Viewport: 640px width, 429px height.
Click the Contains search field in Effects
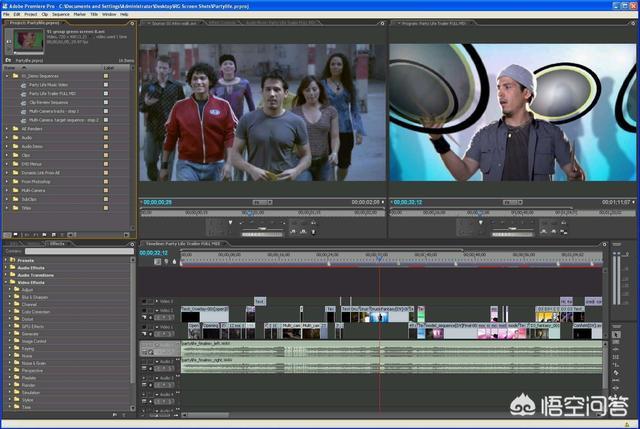pyautogui.click(x=79, y=251)
